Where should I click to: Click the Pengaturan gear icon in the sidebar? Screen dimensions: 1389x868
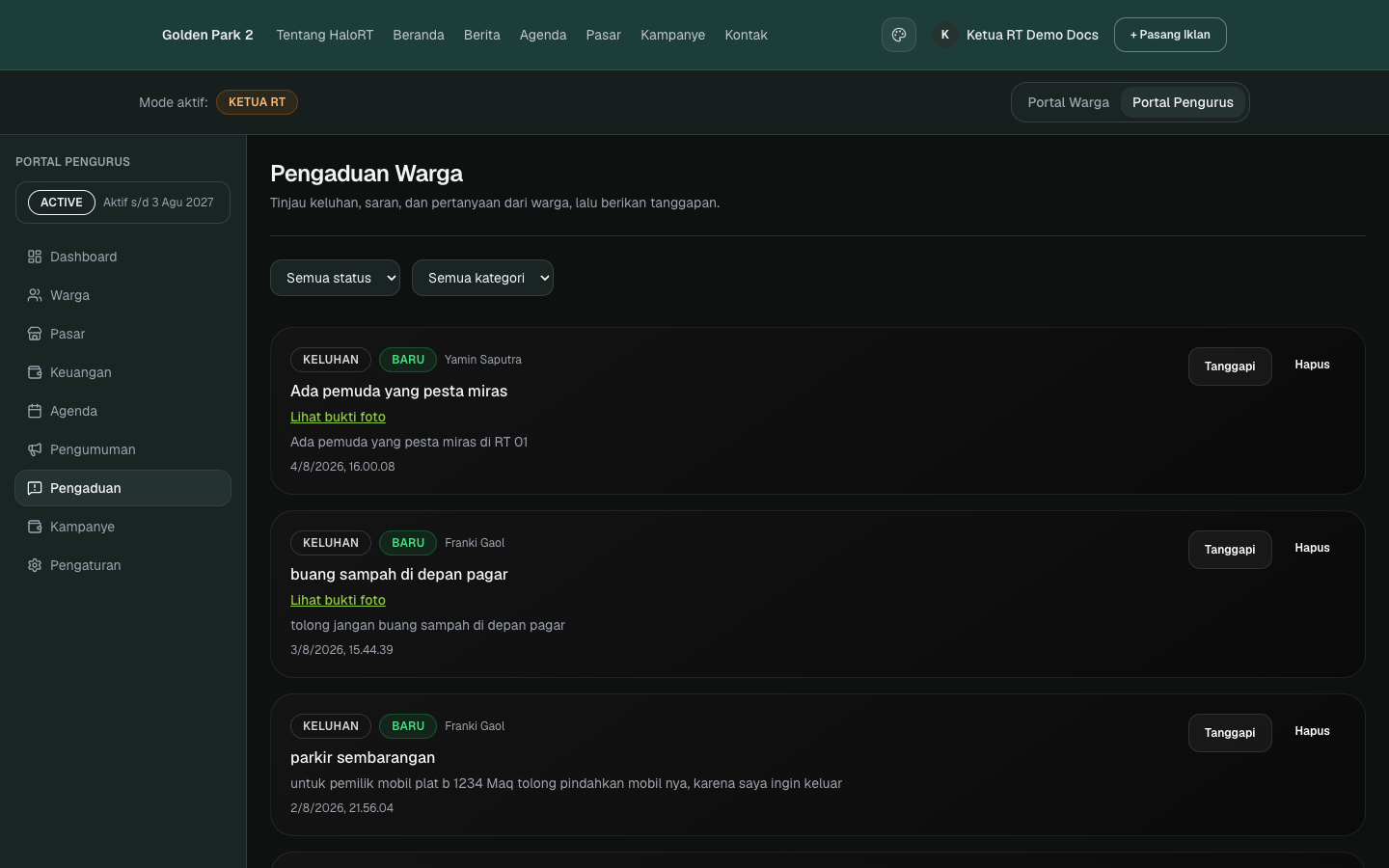35,565
